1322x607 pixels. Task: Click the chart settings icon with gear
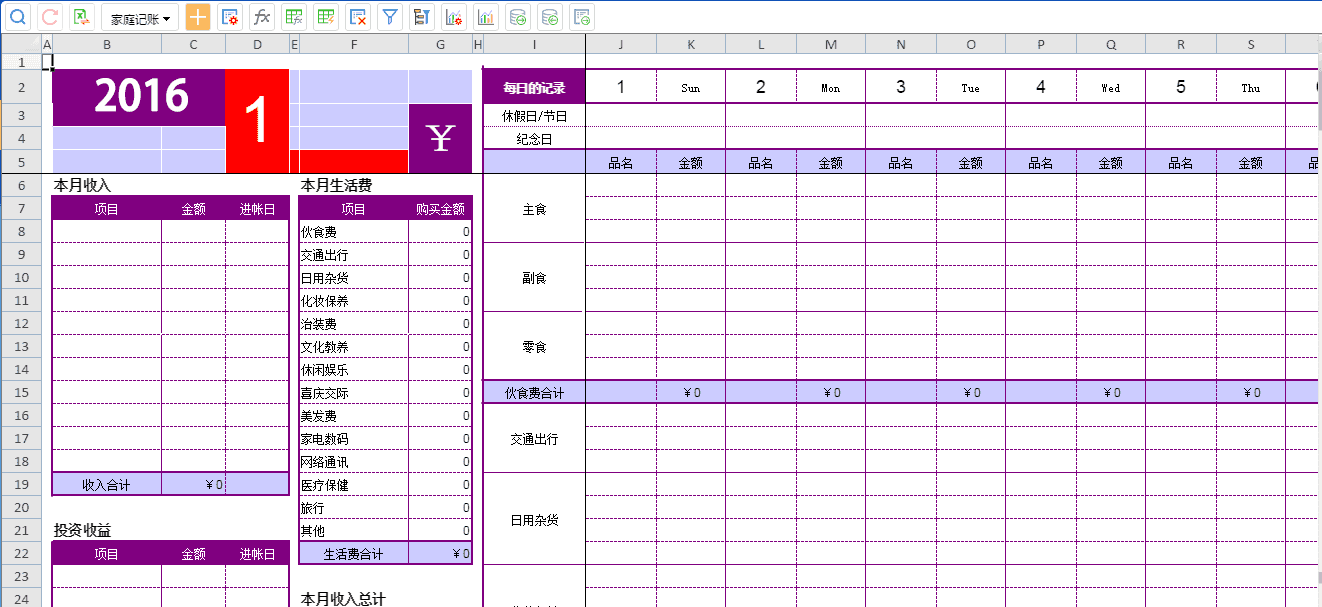pyautogui.click(x=454, y=17)
